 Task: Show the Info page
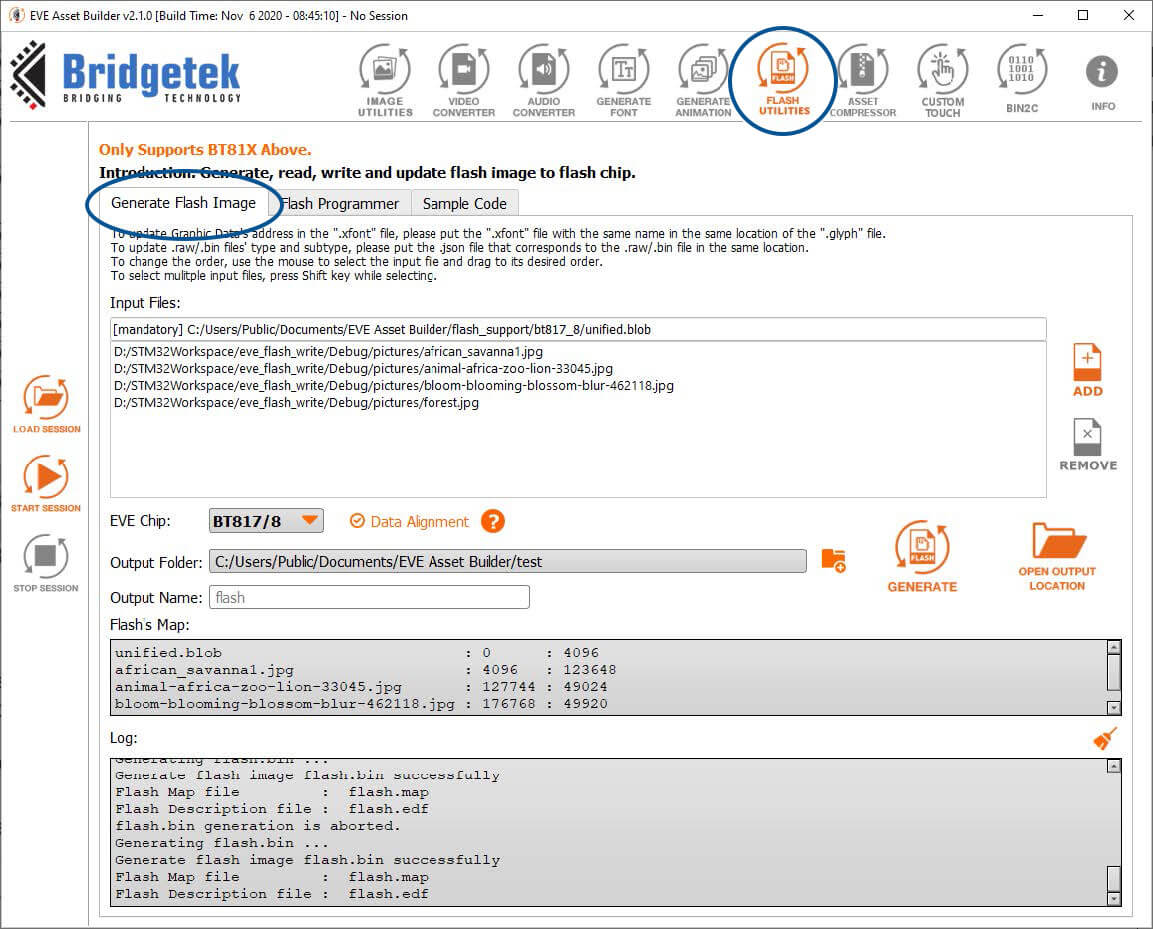click(1102, 83)
